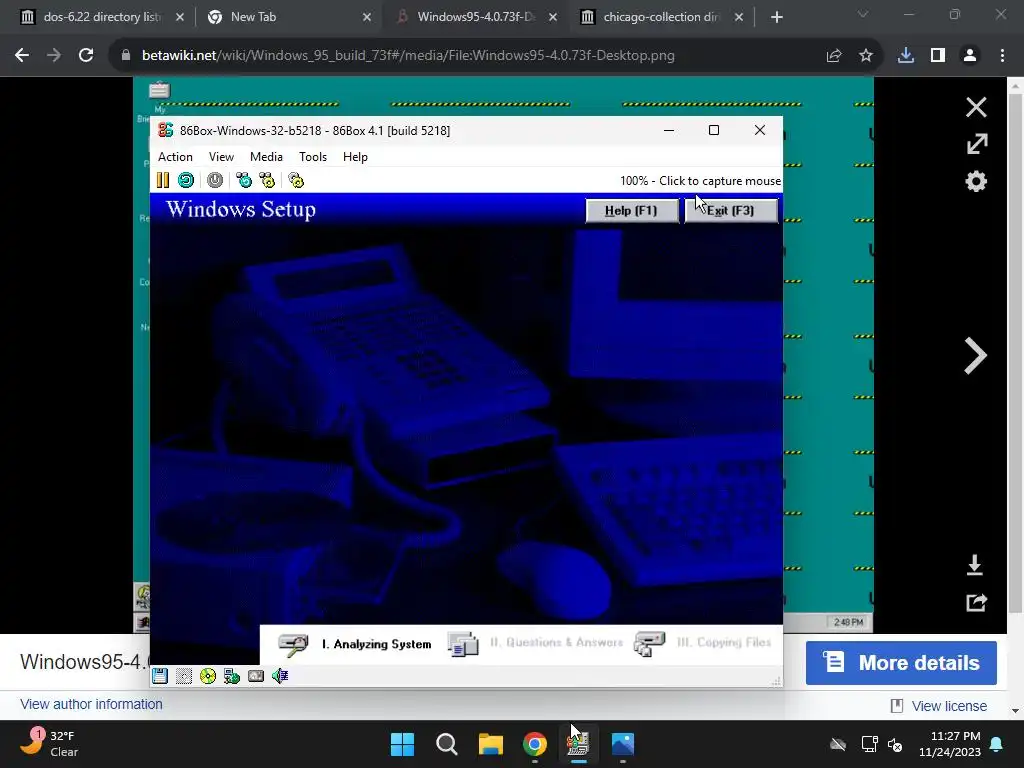This screenshot has height=768, width=1024.
Task: Open Chrome tab search dropdown arrow
Action: 863,14
